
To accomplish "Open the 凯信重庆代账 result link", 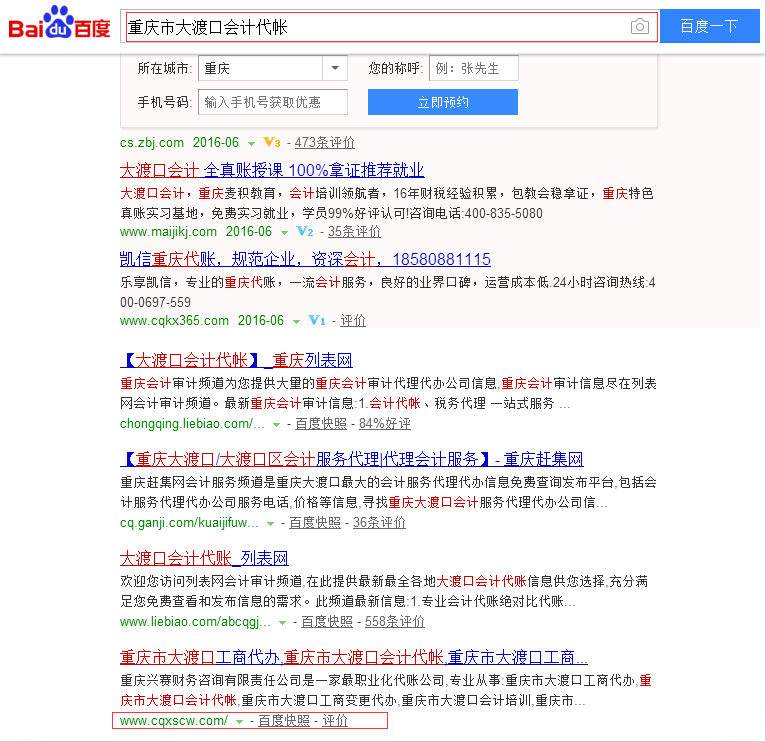I will (305, 259).
